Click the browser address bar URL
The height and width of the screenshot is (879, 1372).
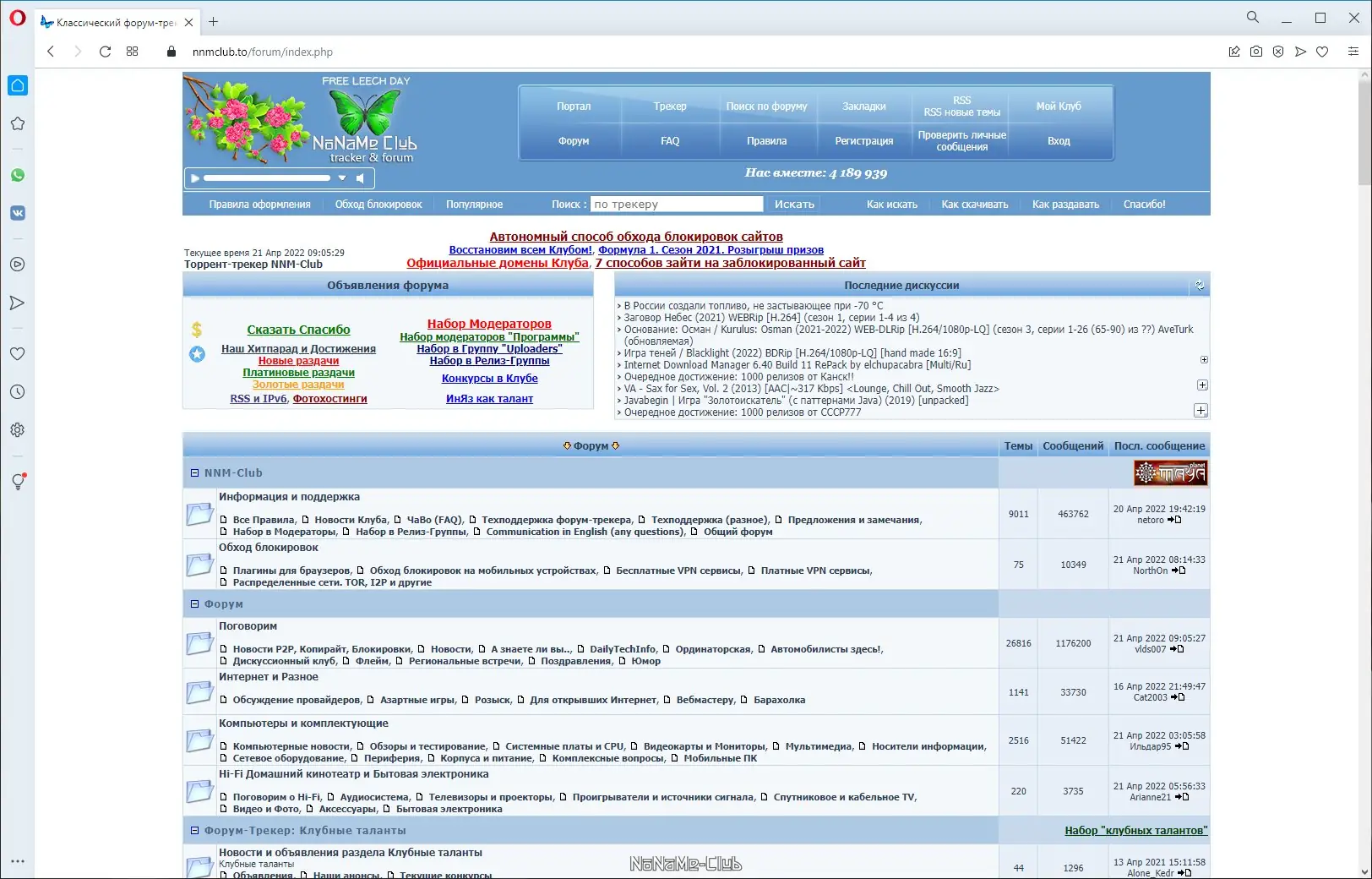[x=263, y=52]
